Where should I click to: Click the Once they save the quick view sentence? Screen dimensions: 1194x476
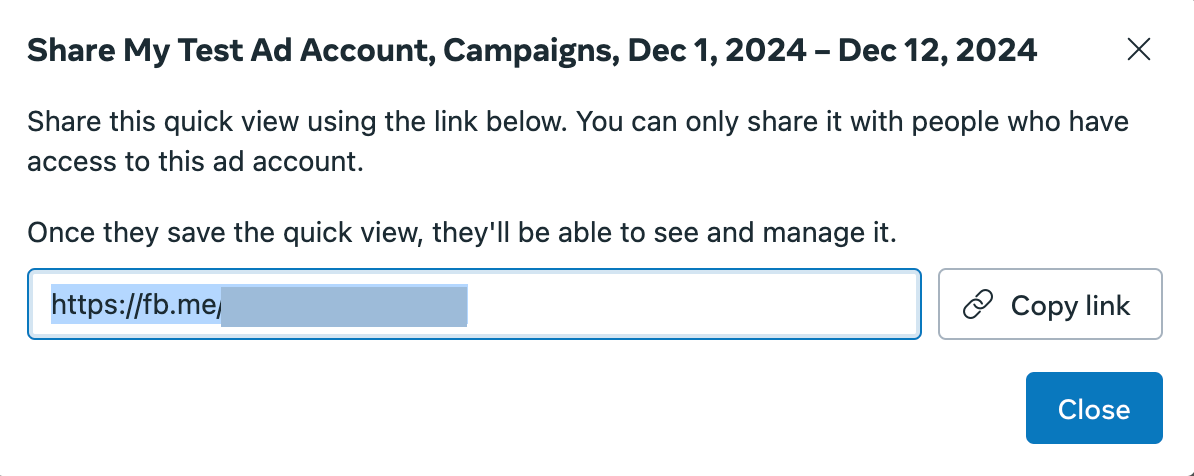point(461,232)
